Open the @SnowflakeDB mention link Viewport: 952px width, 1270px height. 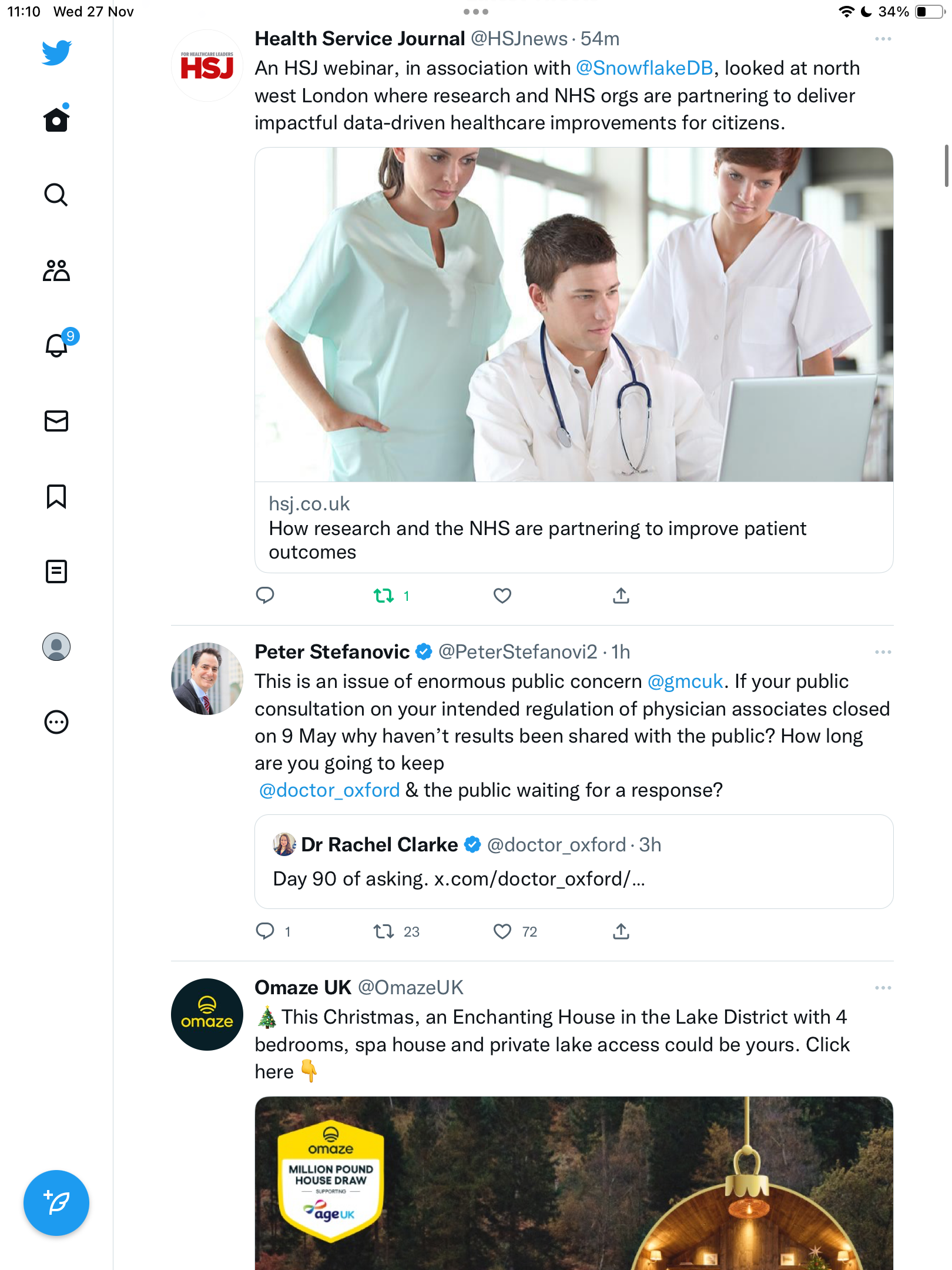pos(644,68)
